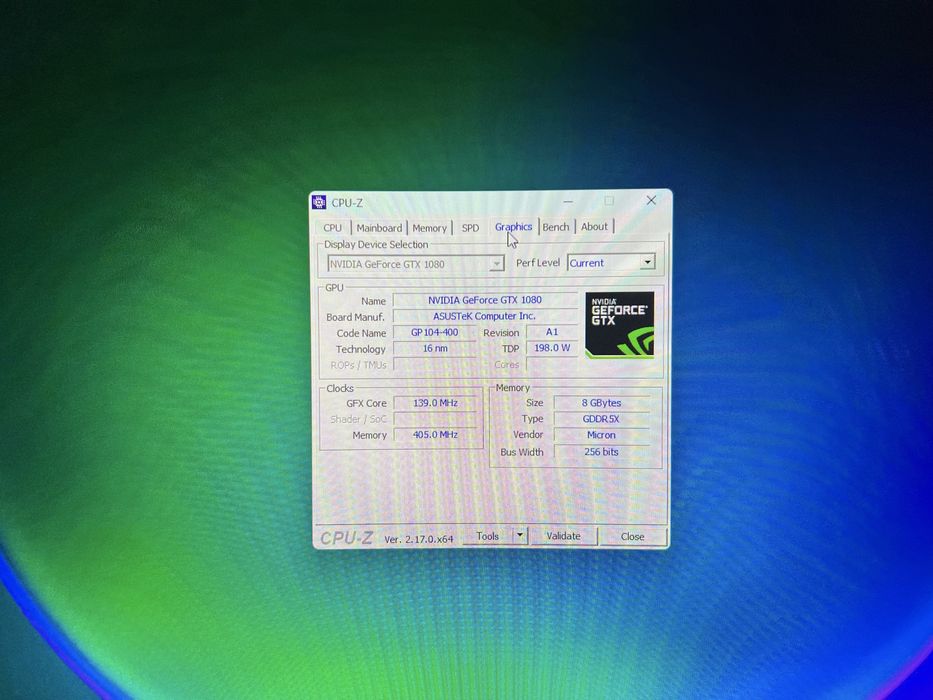The height and width of the screenshot is (700, 933).
Task: Click the CPU-Z app icon in title bar
Action: [319, 202]
